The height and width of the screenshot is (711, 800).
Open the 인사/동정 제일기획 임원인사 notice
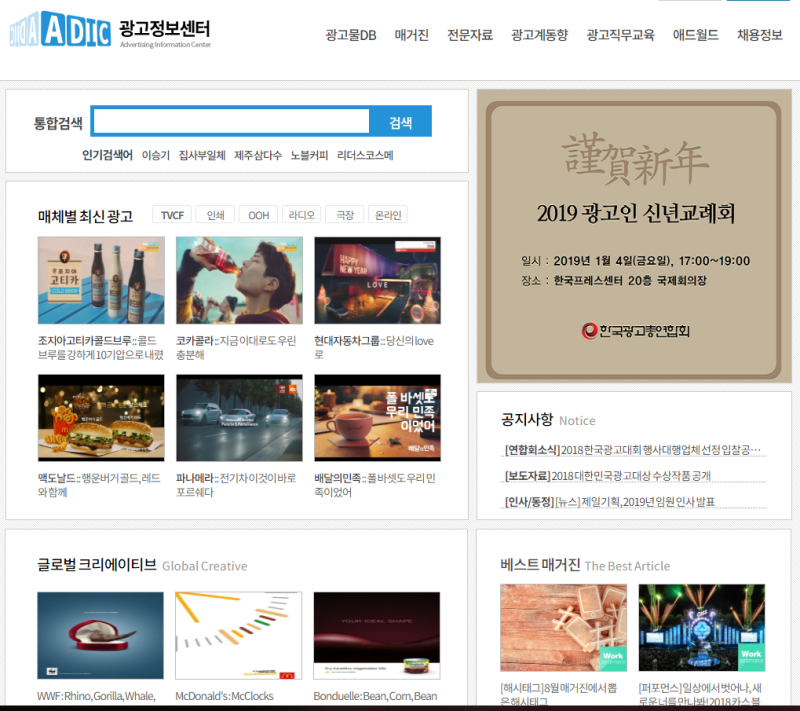[610, 502]
